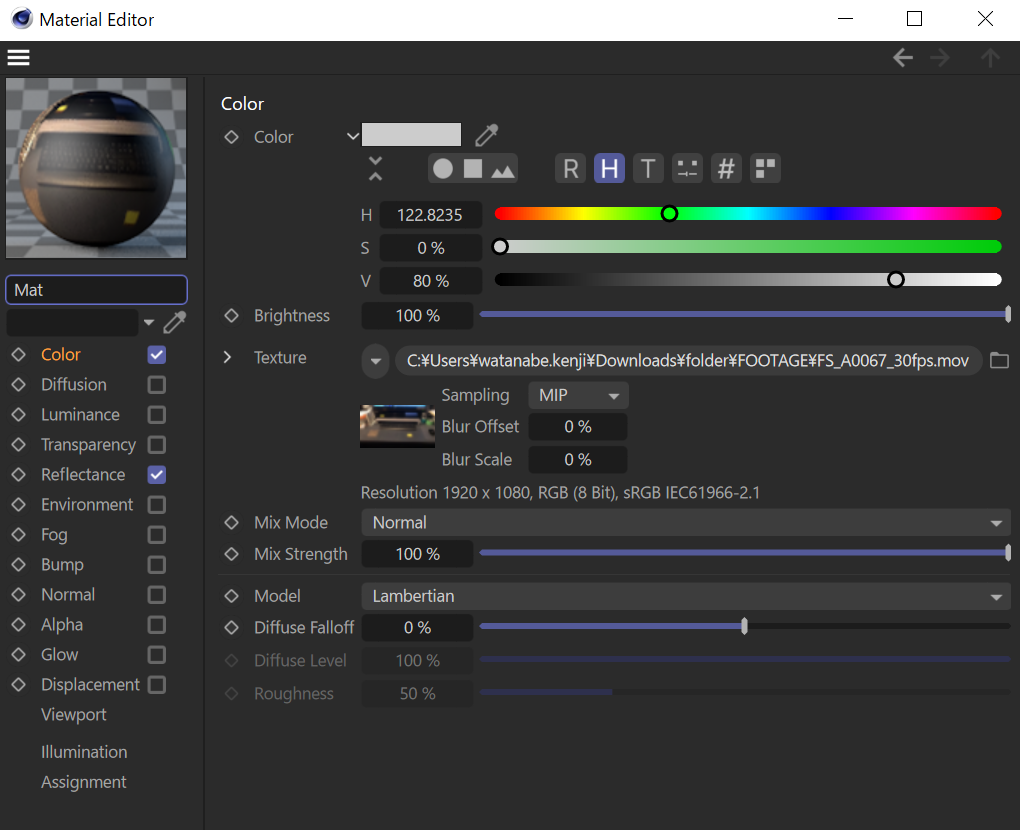Viewport: 1020px width, 830px height.
Task: Select the Viewport channel item
Action: point(74,715)
